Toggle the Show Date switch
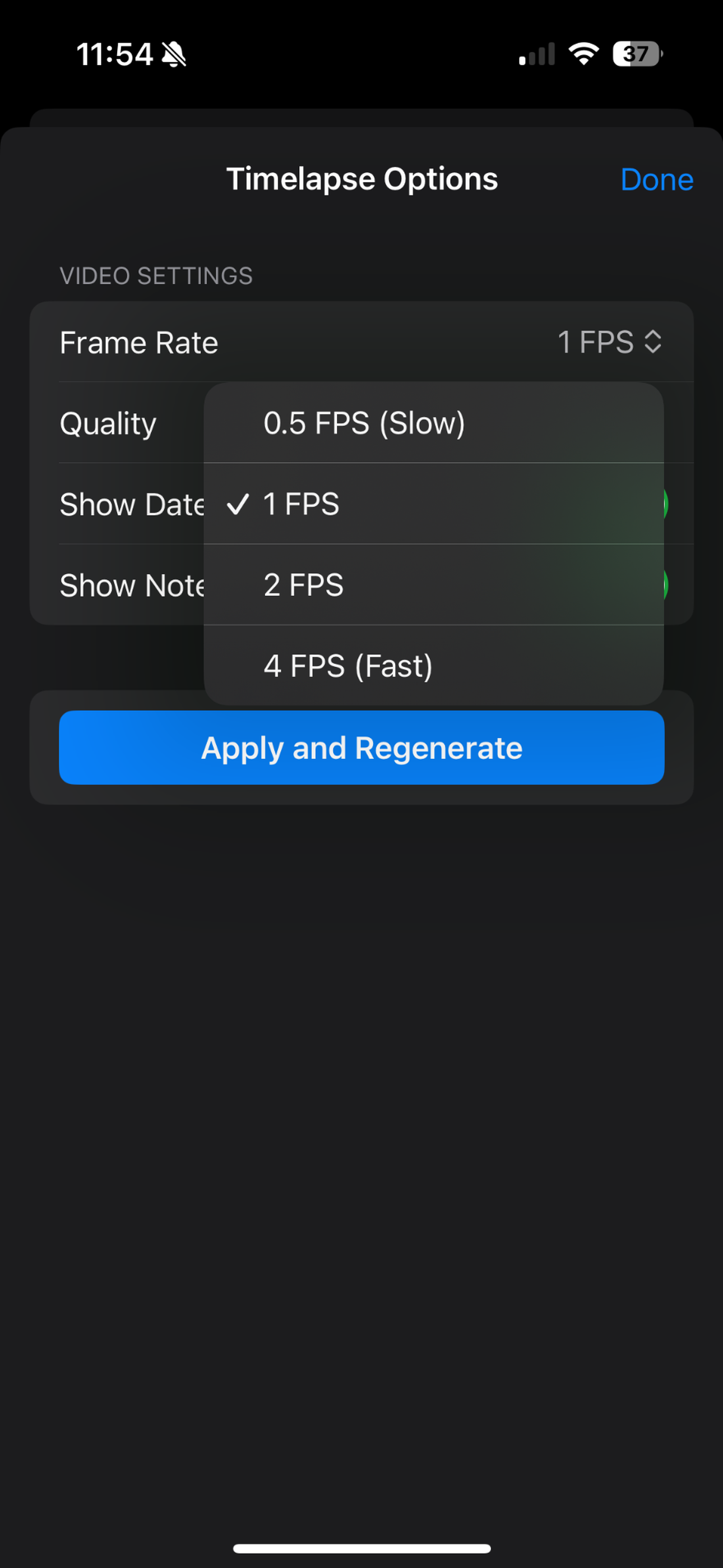The height and width of the screenshot is (1568, 723). tap(666, 504)
